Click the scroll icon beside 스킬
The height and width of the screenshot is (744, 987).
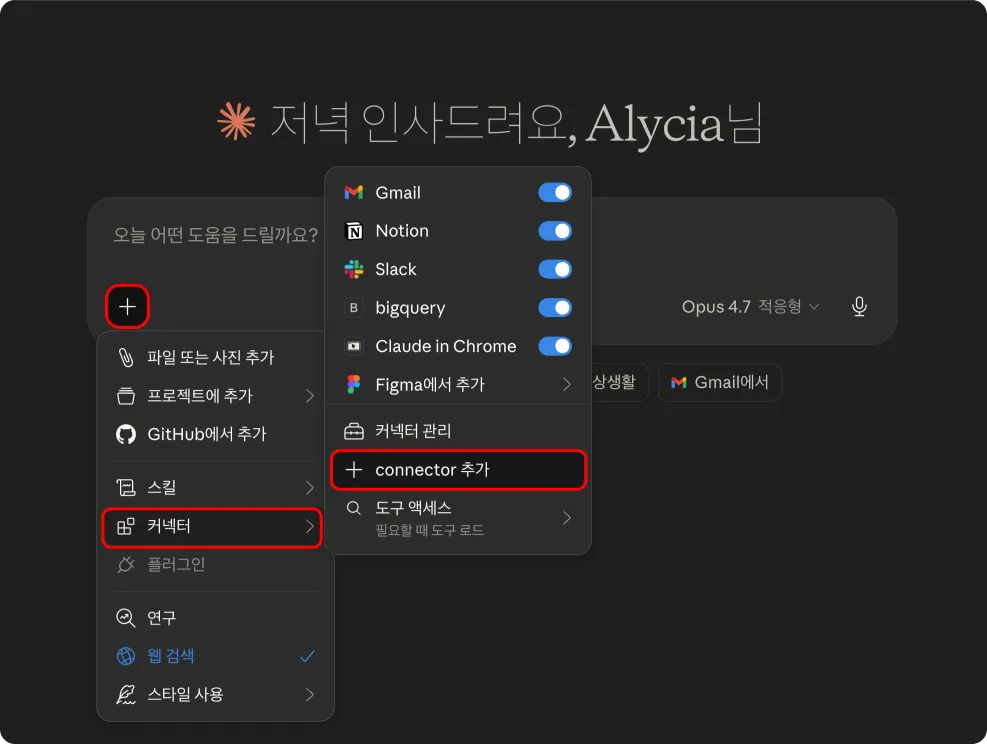coord(126,487)
